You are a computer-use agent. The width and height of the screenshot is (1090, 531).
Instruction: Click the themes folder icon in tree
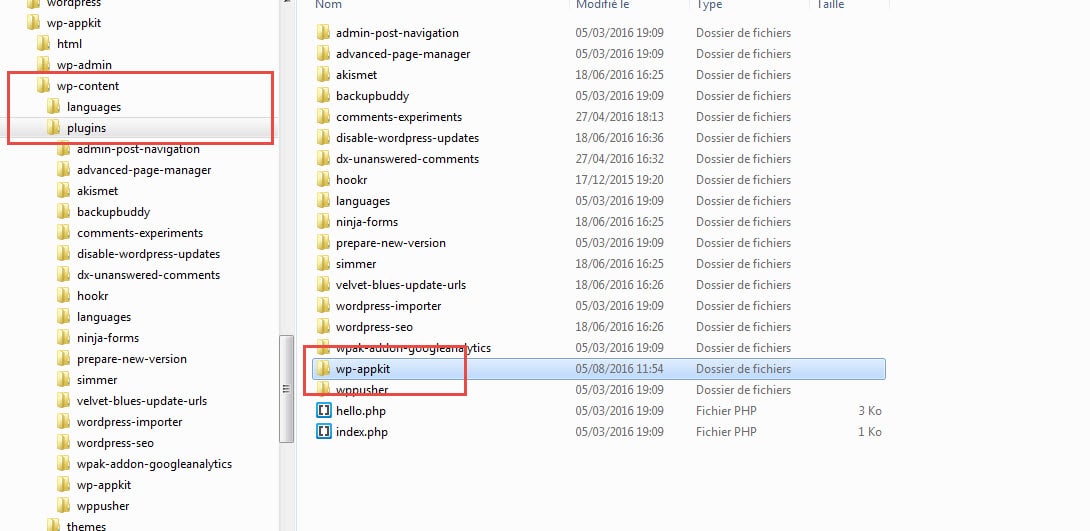click(54, 525)
